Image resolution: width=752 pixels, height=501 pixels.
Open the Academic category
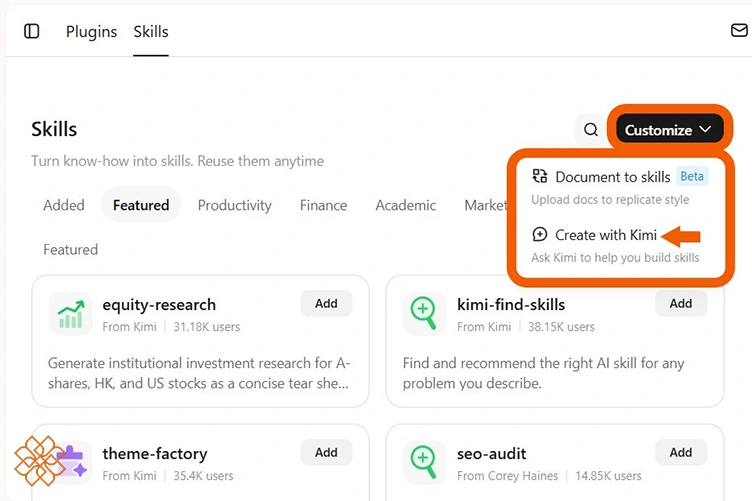pyautogui.click(x=406, y=205)
